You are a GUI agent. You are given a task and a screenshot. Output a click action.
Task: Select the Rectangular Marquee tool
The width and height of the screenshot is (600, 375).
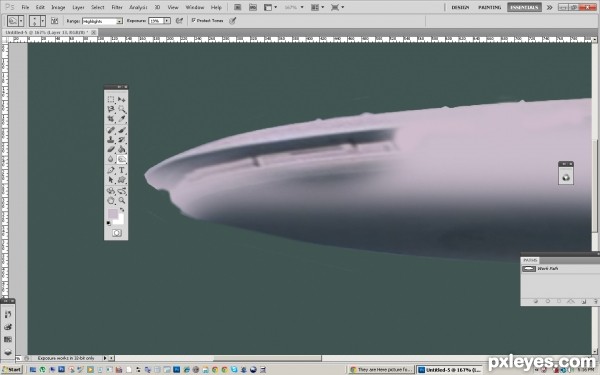(x=111, y=99)
